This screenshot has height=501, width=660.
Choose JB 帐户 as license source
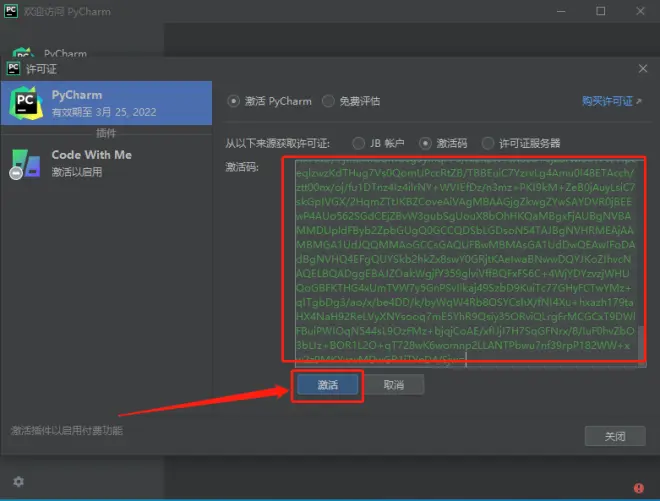click(358, 143)
